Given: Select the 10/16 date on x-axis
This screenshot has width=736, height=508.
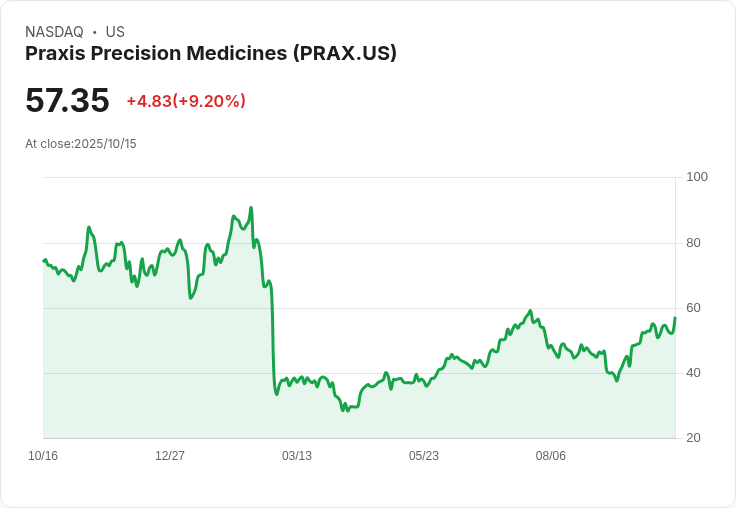Looking at the screenshot, I should coord(43,456).
